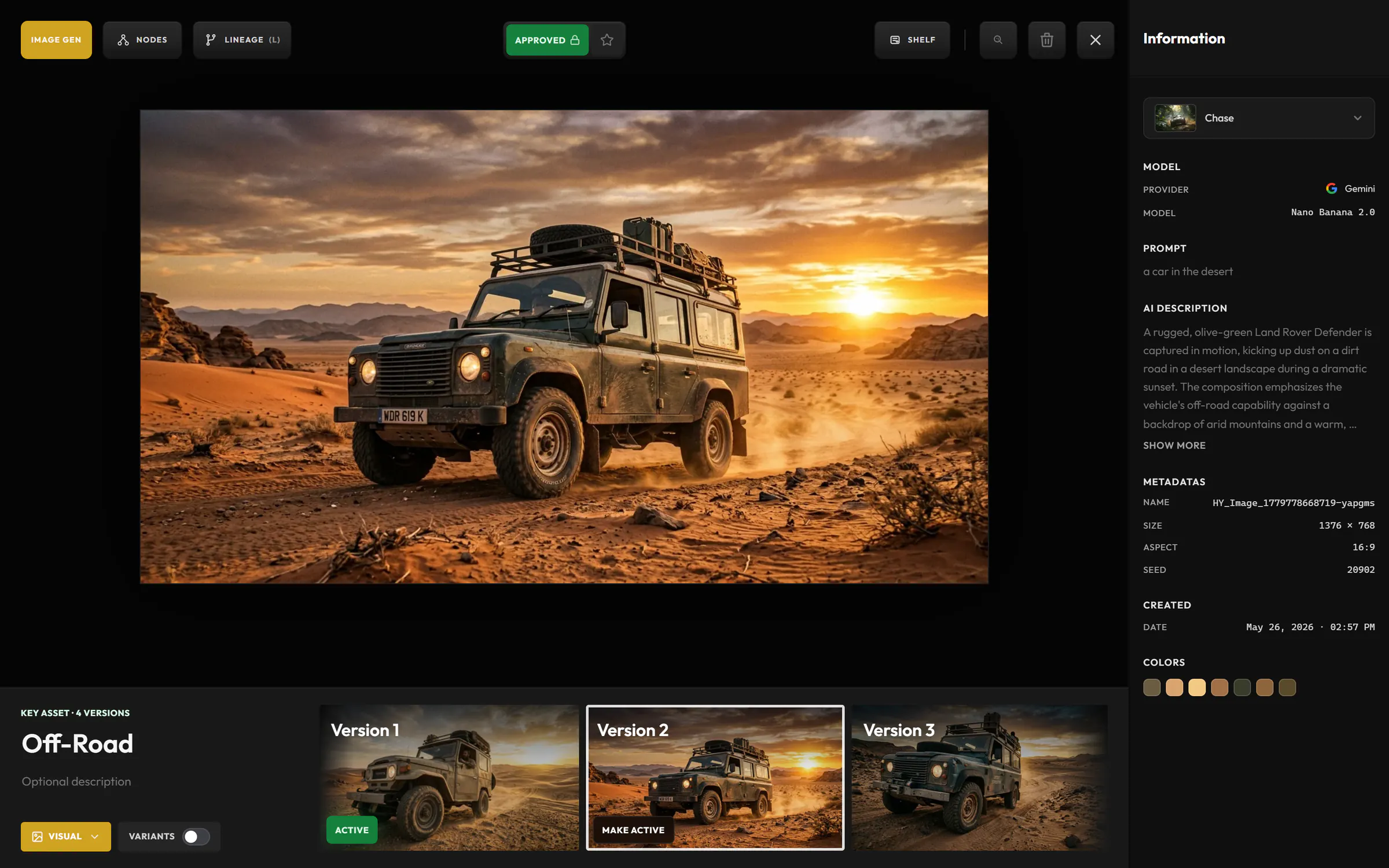Image resolution: width=1389 pixels, height=868 pixels.
Task: Click the prompt text 'a car in the desert'
Action: [1188, 272]
